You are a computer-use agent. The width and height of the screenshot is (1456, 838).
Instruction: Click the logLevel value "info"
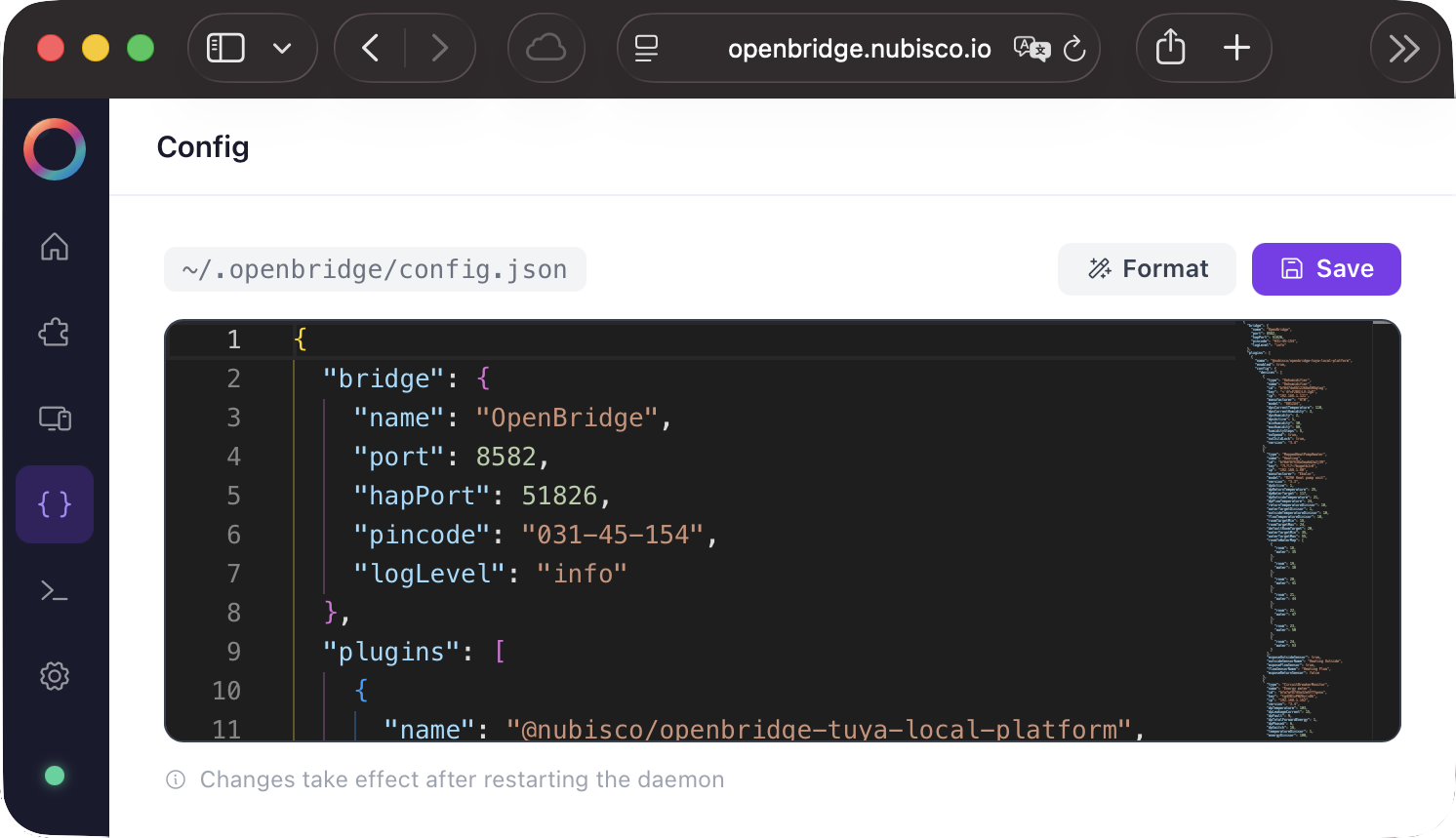tap(582, 574)
